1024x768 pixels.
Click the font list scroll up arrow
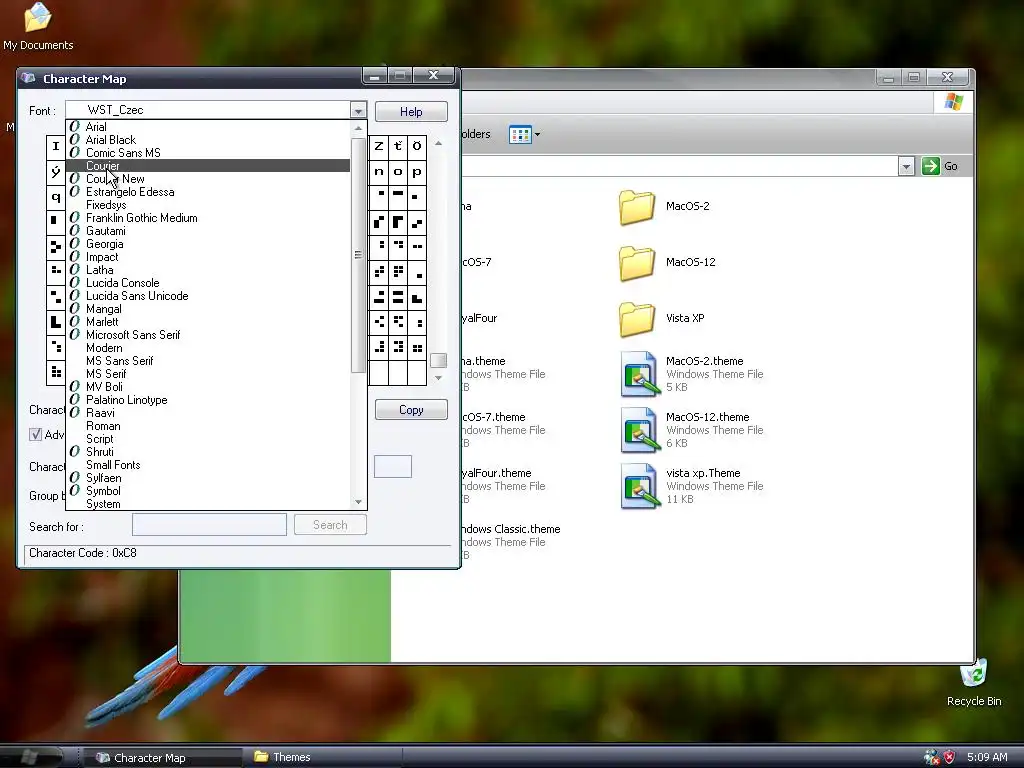coord(358,129)
